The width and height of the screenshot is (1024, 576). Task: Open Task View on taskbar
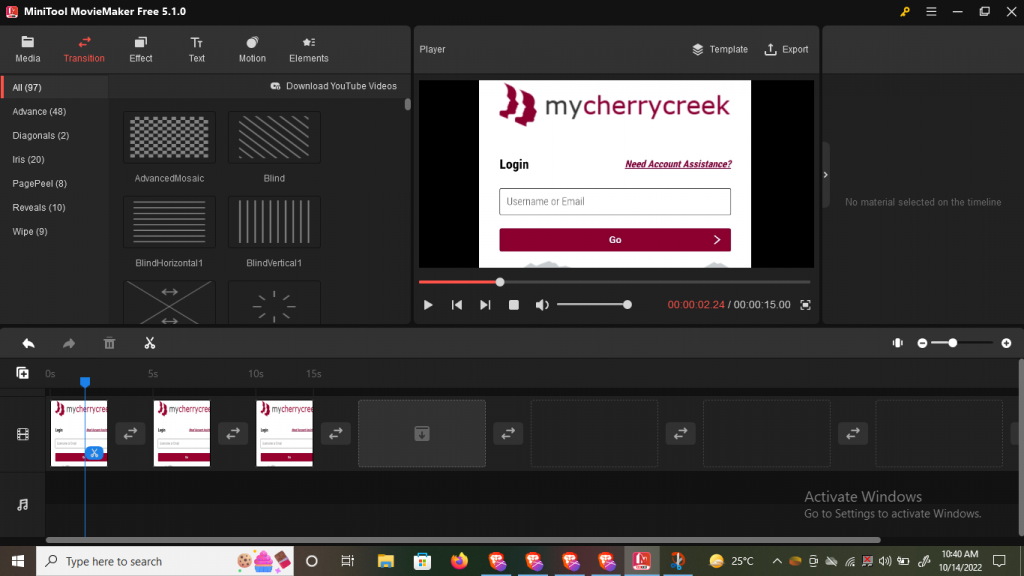347,561
